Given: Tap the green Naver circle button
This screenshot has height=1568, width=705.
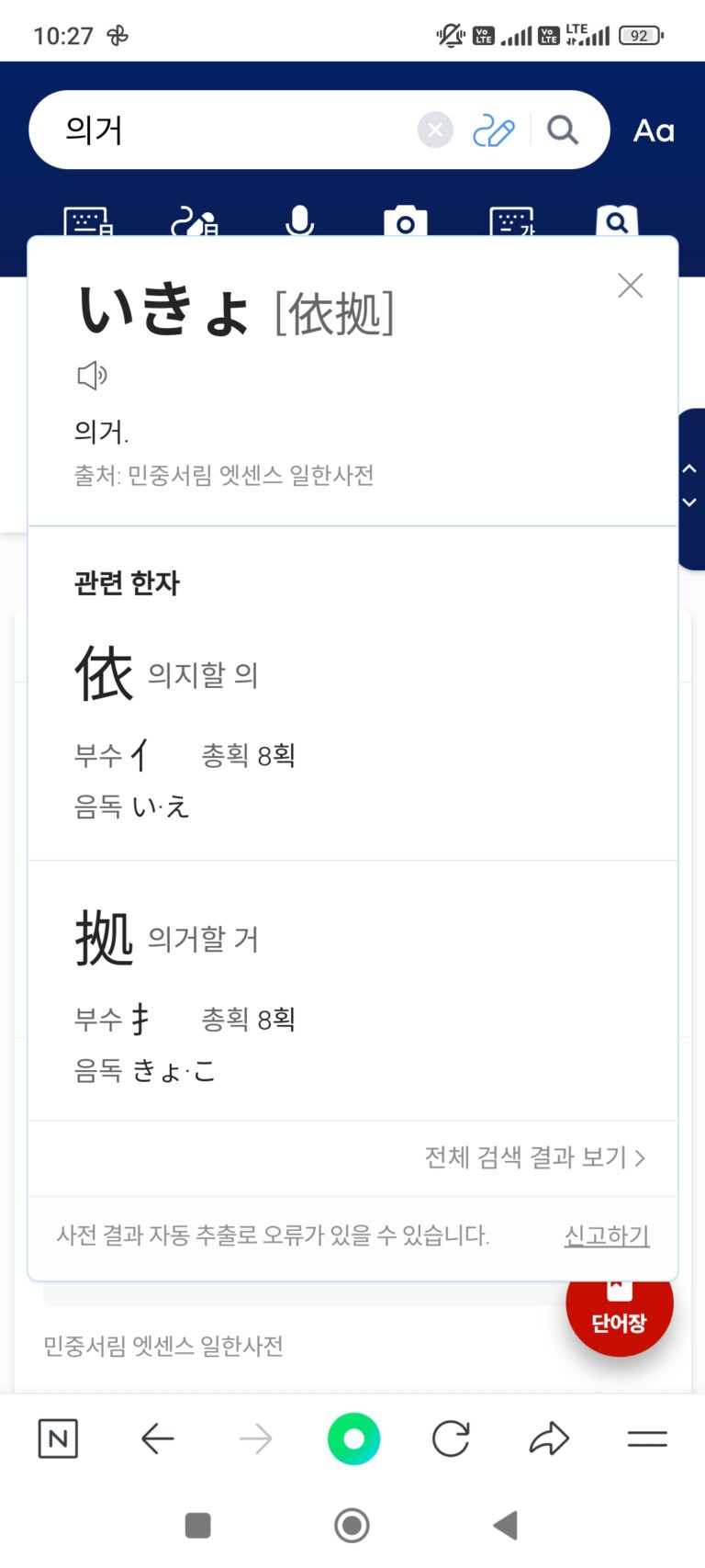Looking at the screenshot, I should click(353, 1438).
